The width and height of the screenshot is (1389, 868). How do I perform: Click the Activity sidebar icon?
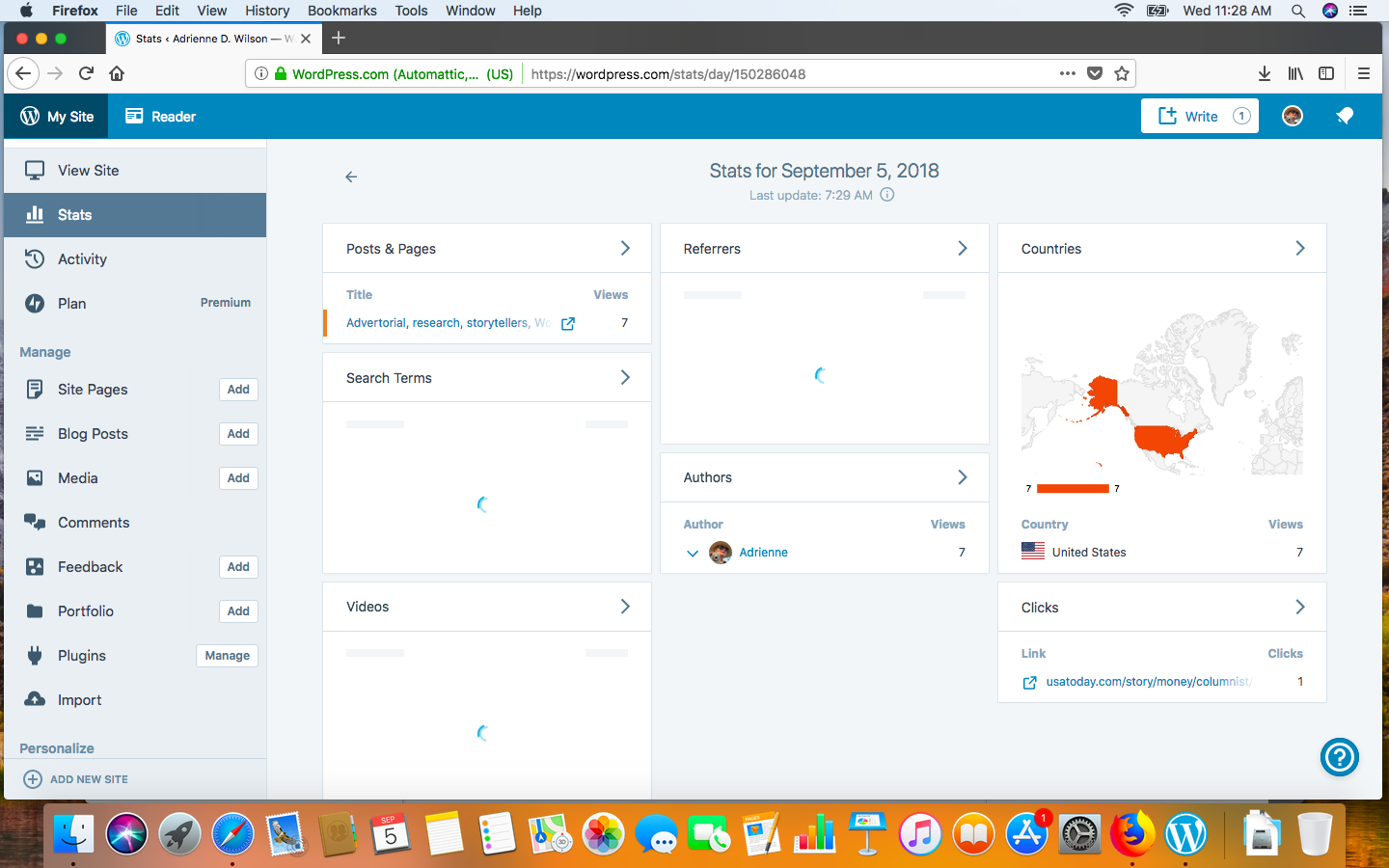(35, 258)
